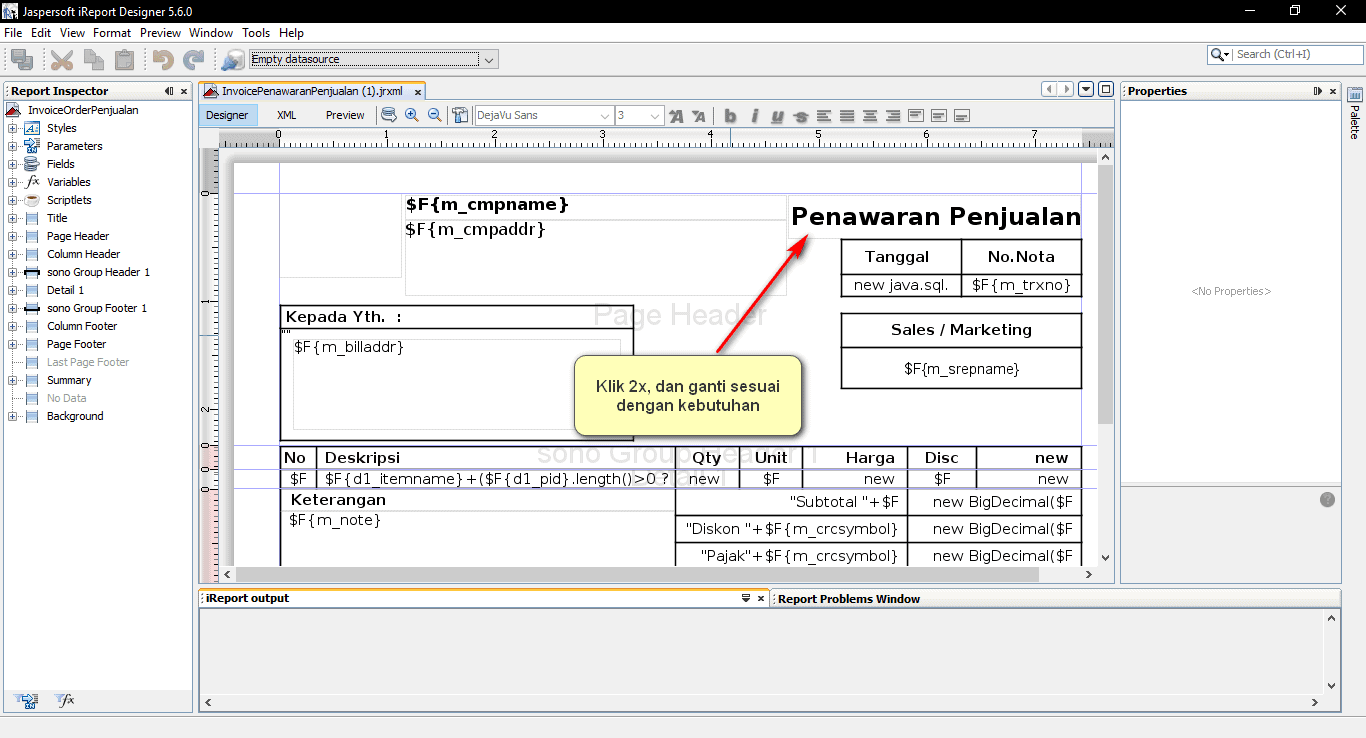Click the Copy toolbar icon
The width and height of the screenshot is (1366, 738).
tap(94, 60)
